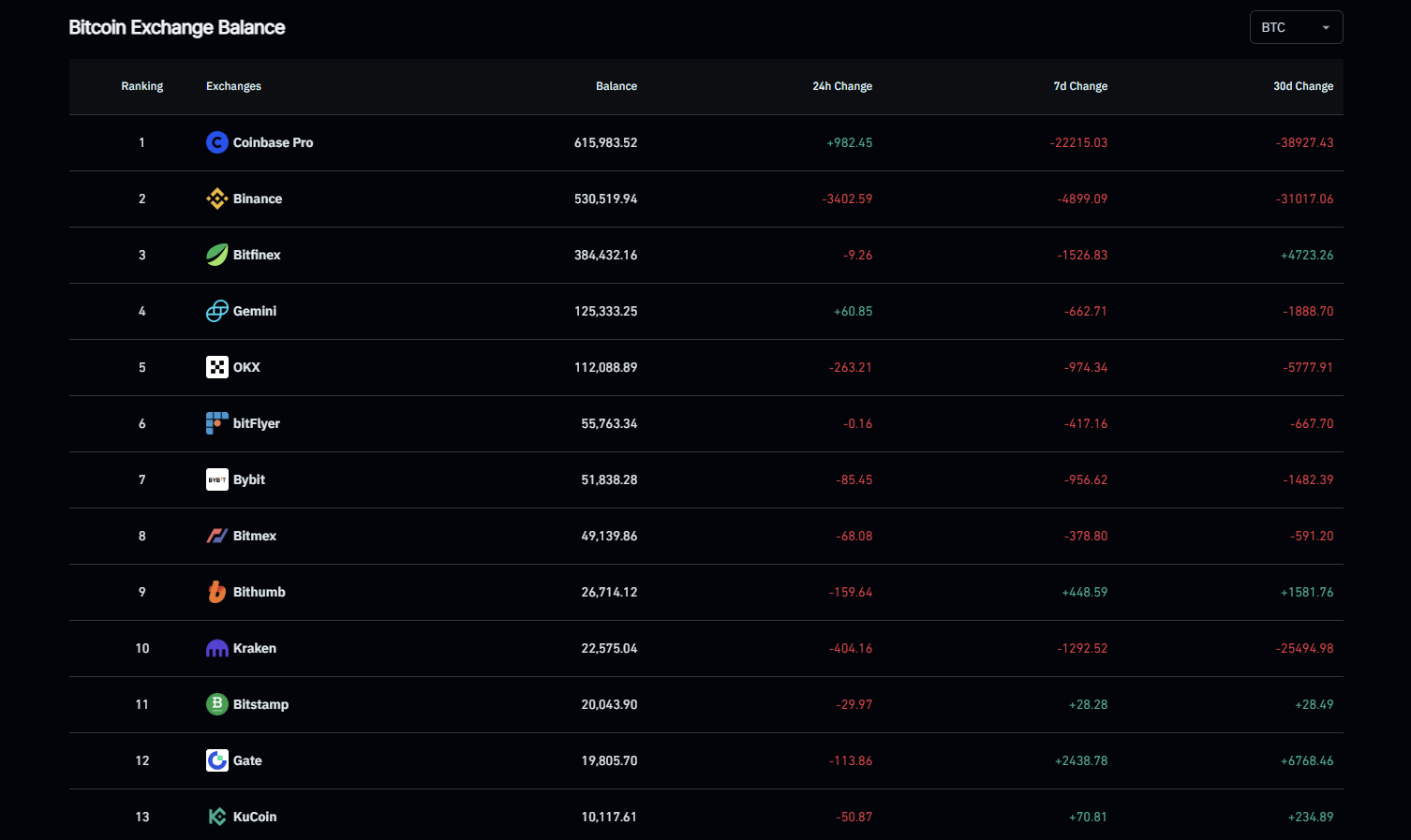This screenshot has height=840, width=1411.
Task: Click Gate 30d change +6768.46
Action: pos(1307,760)
